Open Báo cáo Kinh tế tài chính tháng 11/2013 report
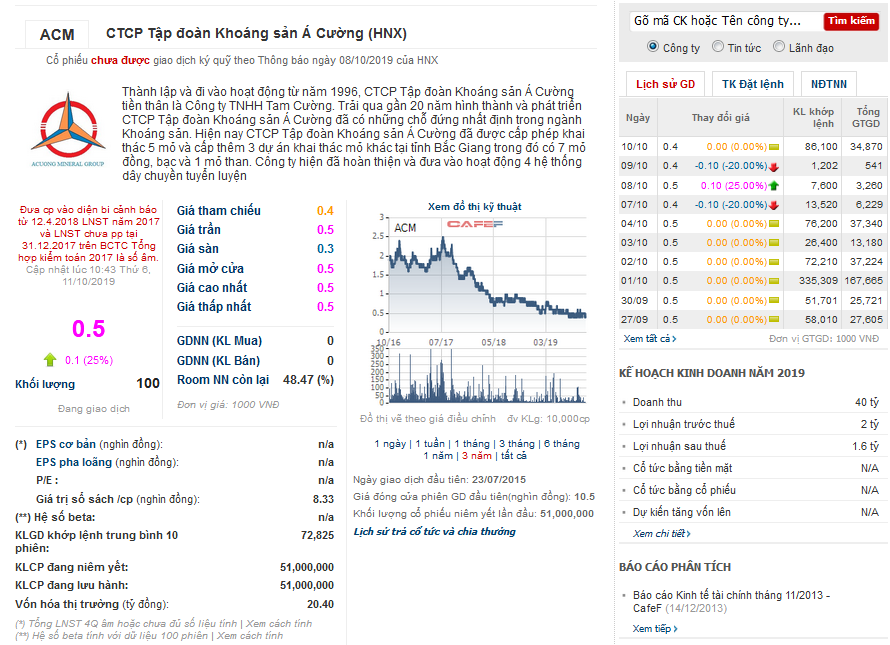Viewport: 890px width, 645px height. (x=731, y=601)
